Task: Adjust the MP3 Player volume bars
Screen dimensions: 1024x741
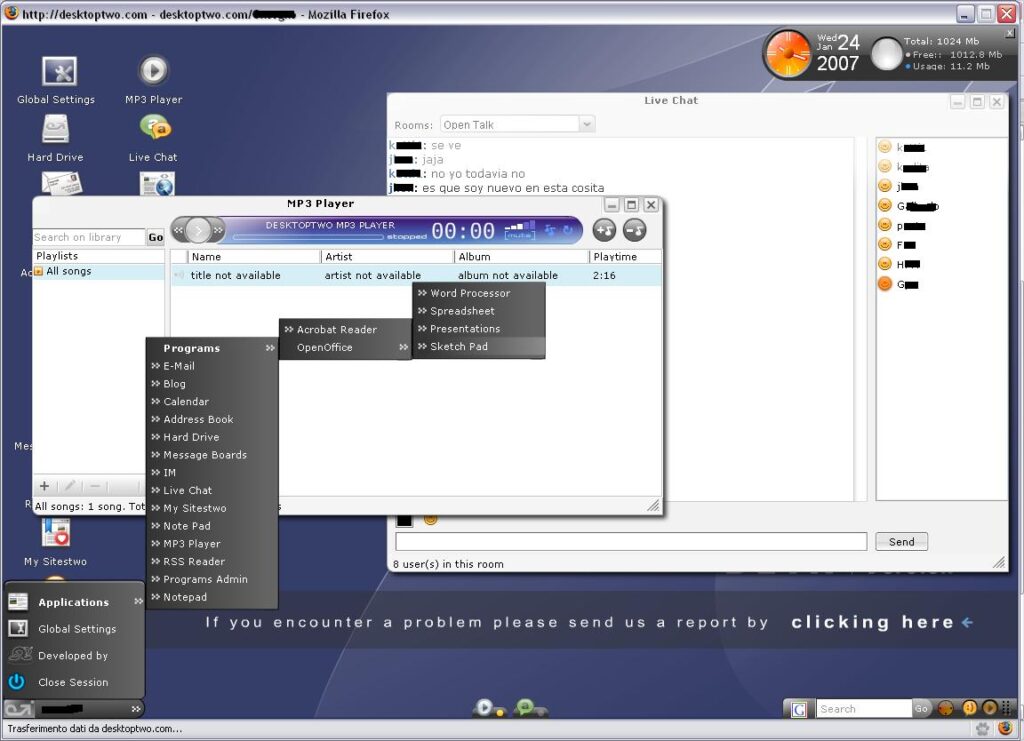Action: pyautogui.click(x=520, y=226)
